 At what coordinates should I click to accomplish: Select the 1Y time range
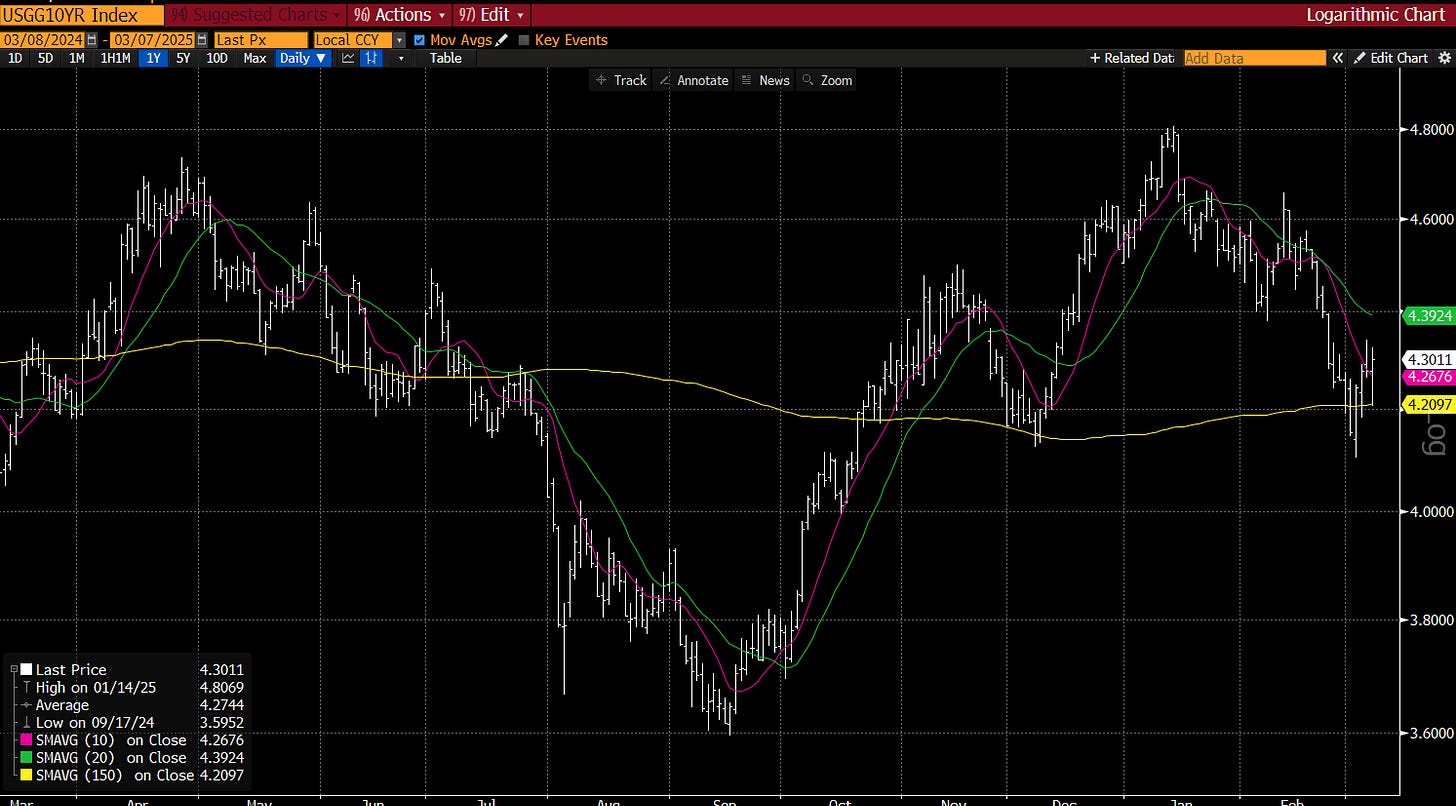[x=153, y=58]
